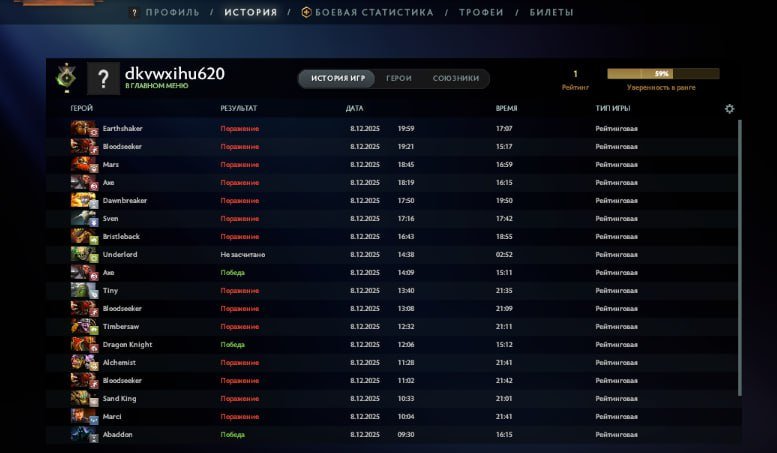Click the Tiny match time 13:40

[x=406, y=290]
